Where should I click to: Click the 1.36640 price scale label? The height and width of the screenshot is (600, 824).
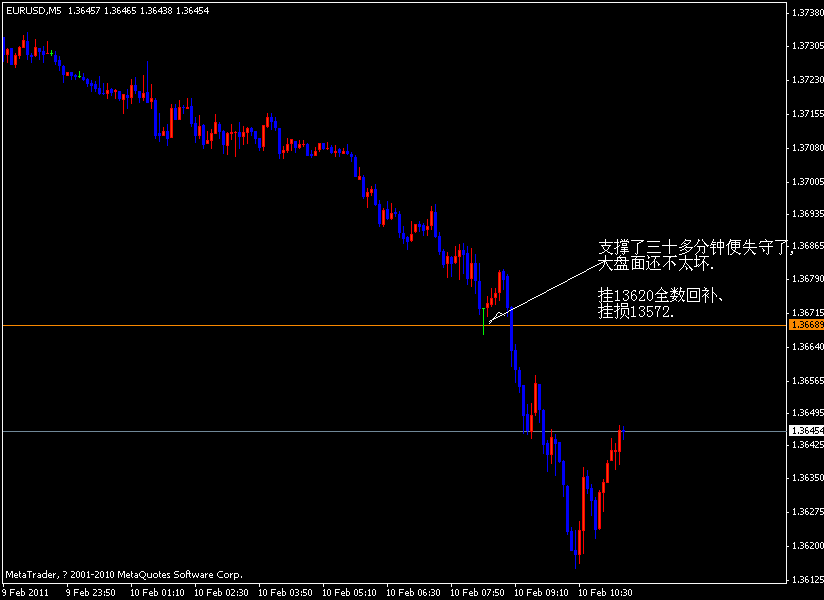(x=808, y=347)
